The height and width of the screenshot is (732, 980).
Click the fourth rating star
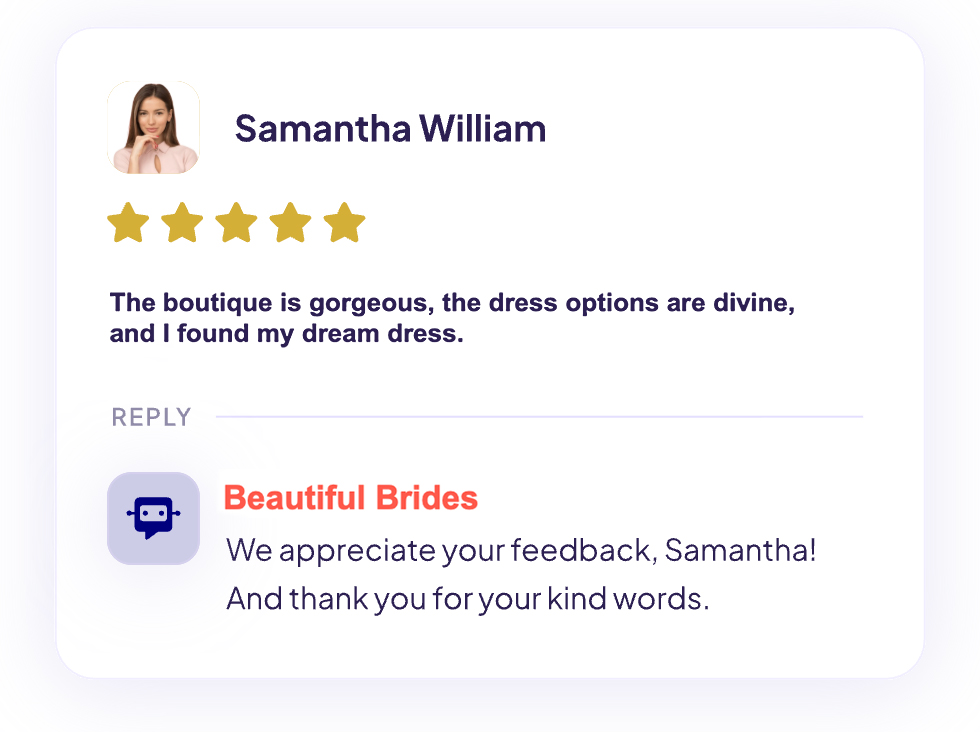pos(290,222)
